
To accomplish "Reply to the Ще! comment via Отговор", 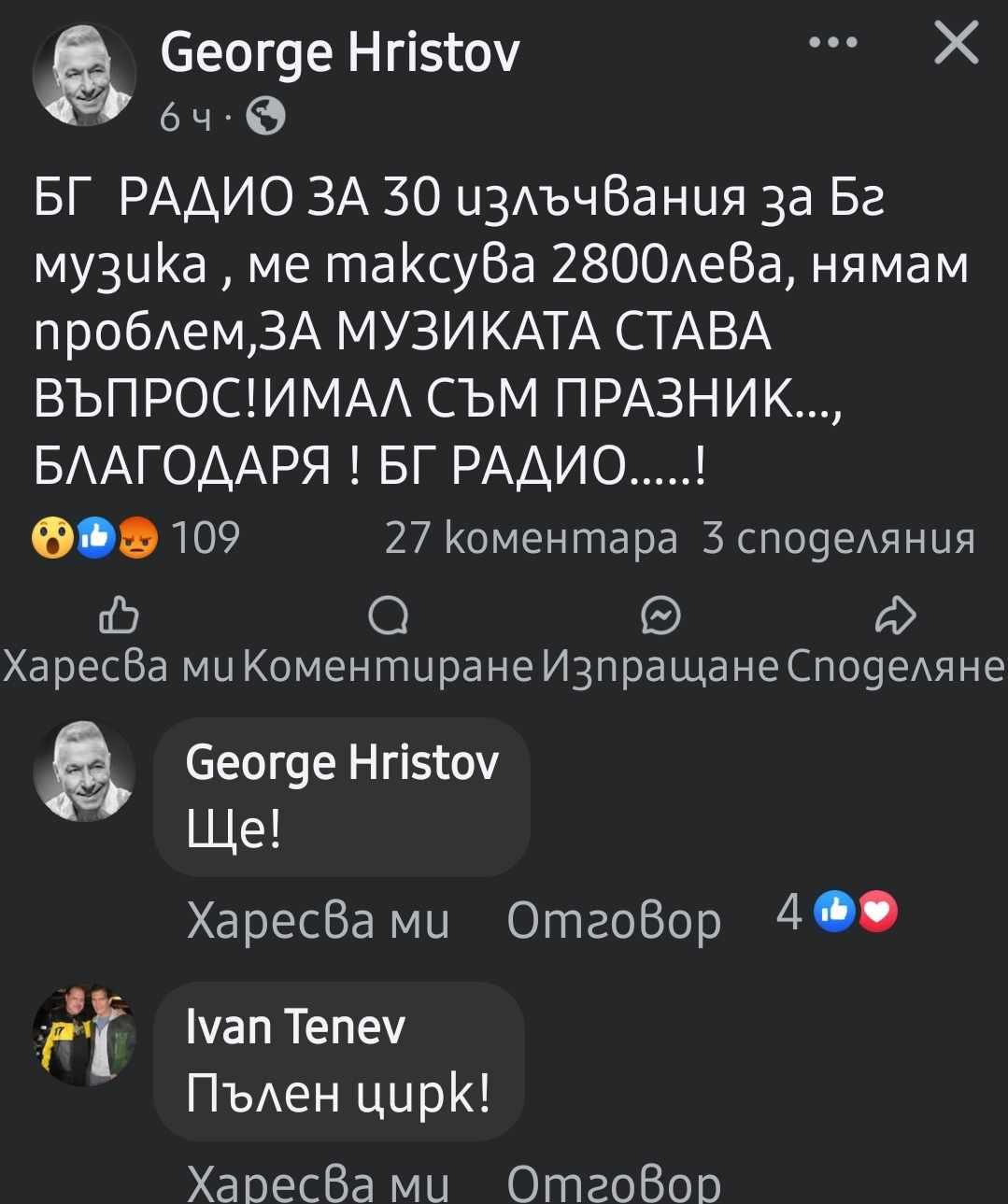I will click(611, 921).
